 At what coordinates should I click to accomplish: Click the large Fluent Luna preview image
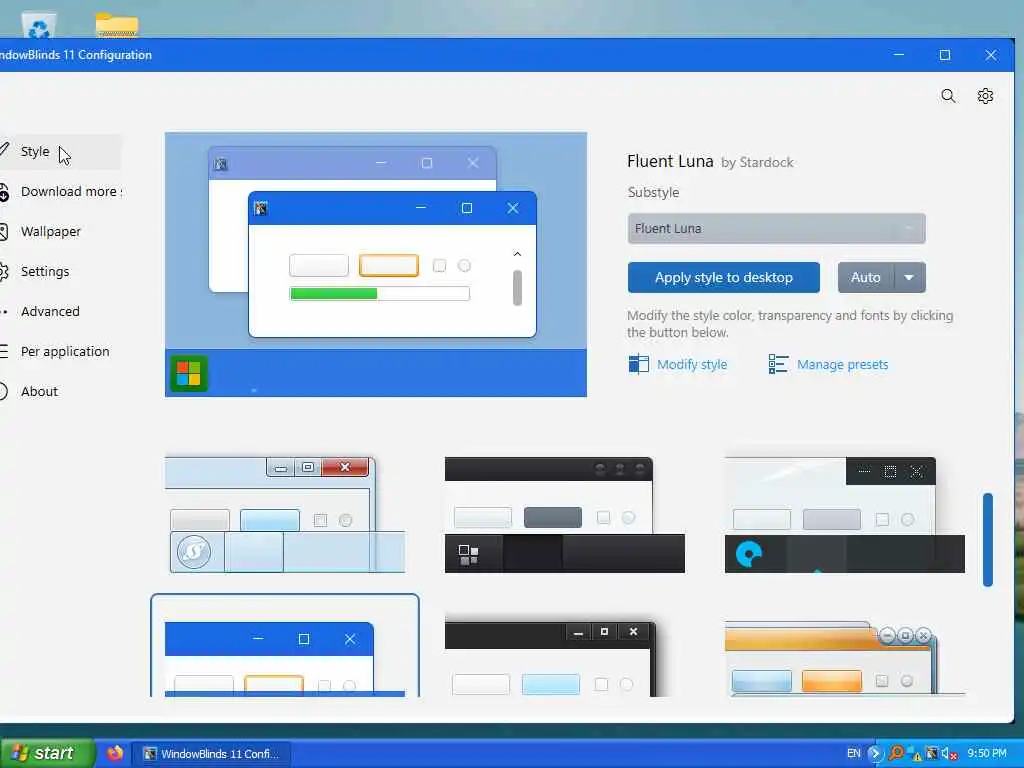point(376,264)
